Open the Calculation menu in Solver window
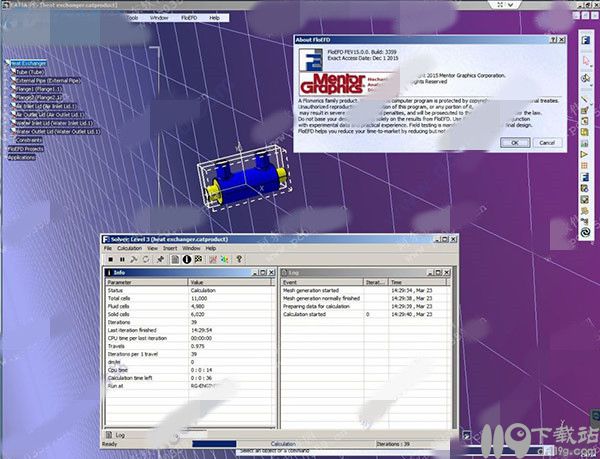Viewport: 600px width, 459px height. 129,248
